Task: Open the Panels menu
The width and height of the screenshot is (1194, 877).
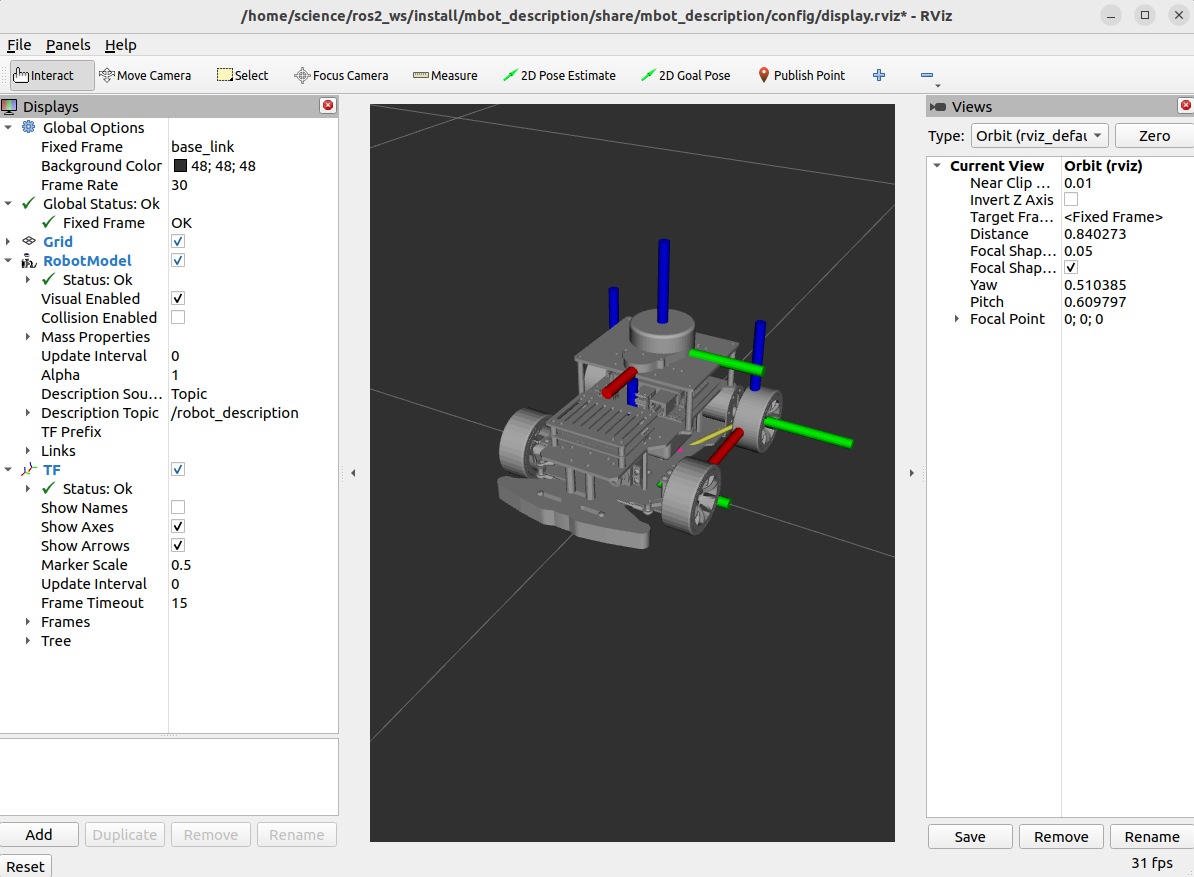Action: [x=68, y=45]
